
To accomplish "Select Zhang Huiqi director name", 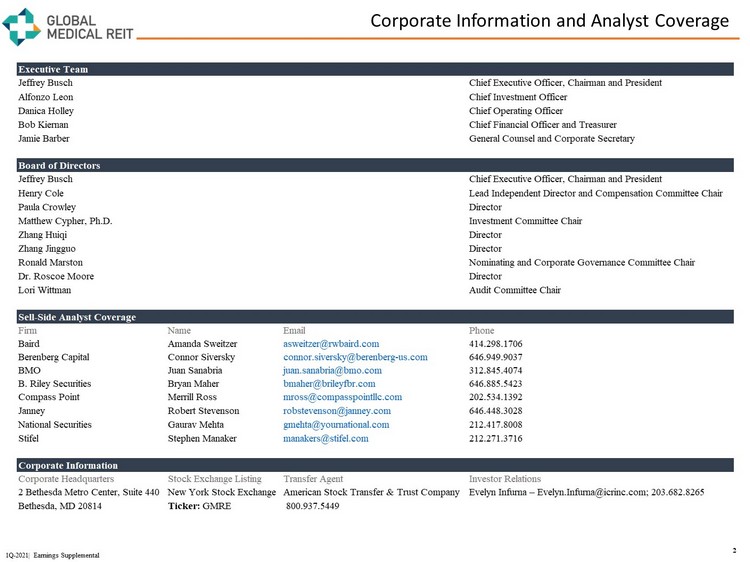I will coord(43,235).
